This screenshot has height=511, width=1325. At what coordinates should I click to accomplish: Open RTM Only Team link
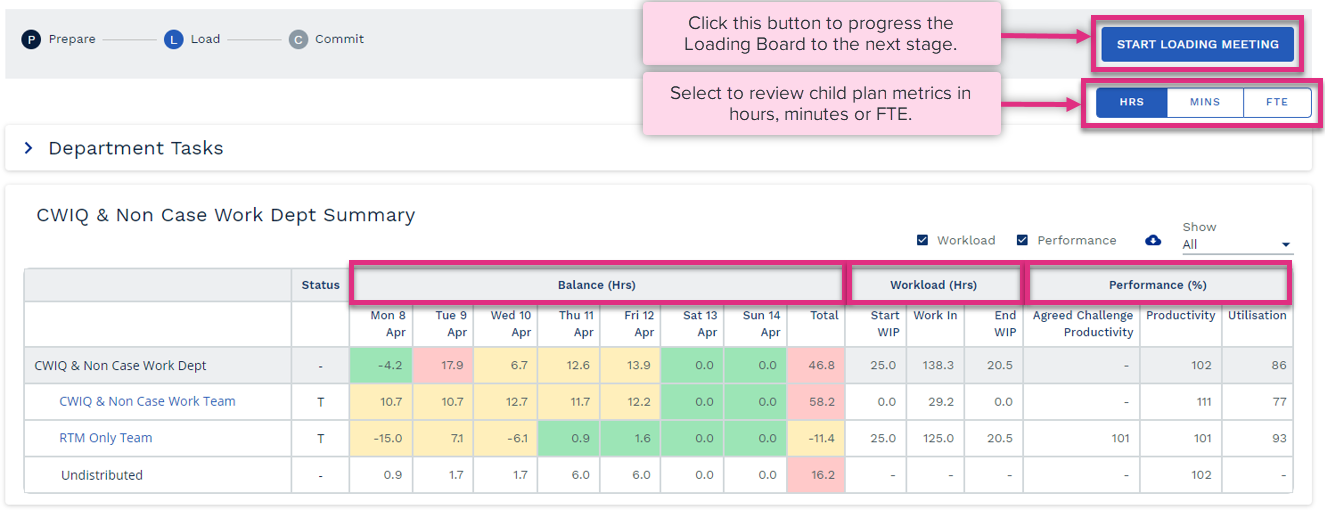click(106, 438)
